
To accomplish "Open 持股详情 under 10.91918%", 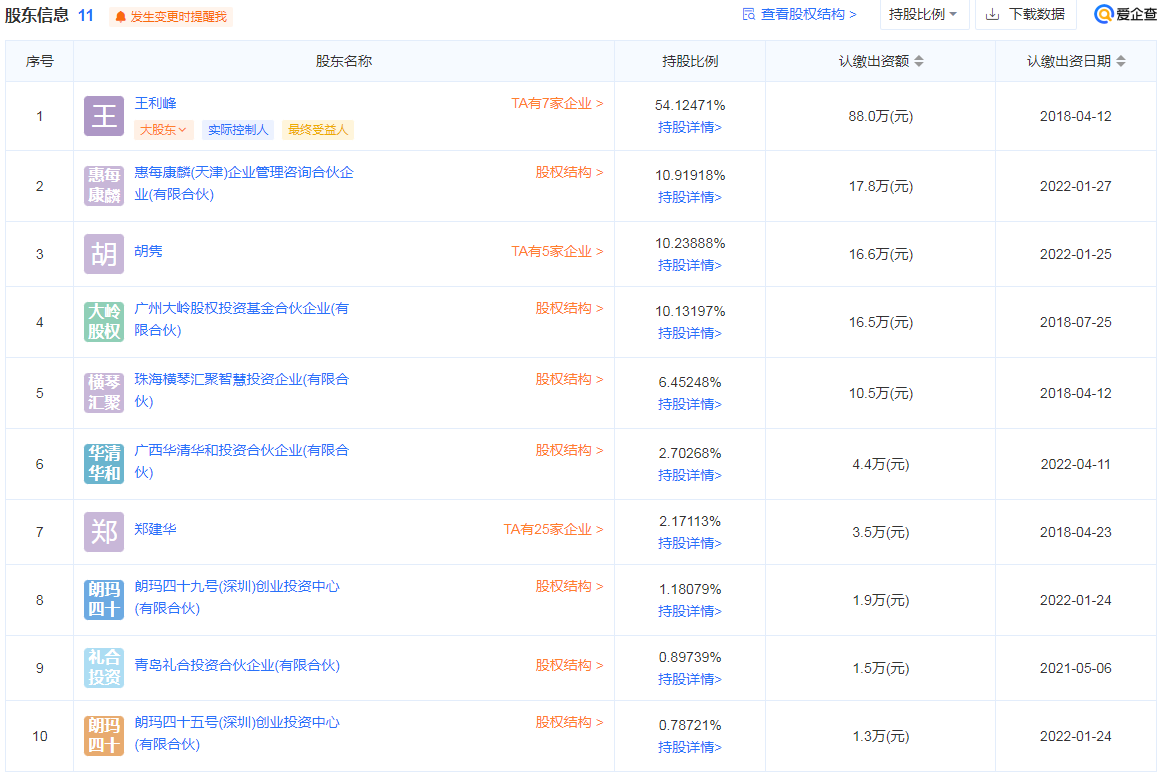I will (x=689, y=197).
